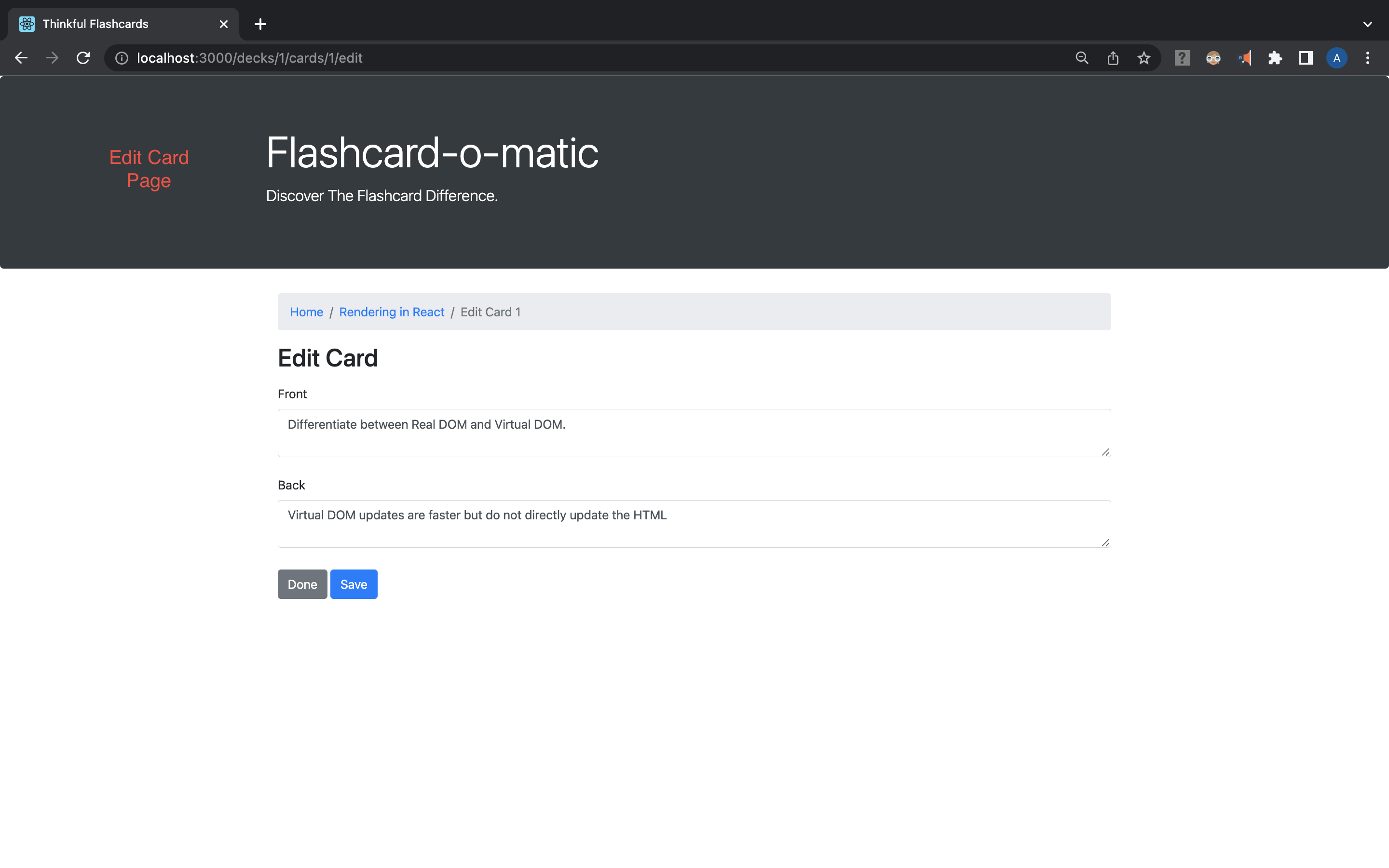Click the question mark extension icon
The image size is (1389, 868).
[x=1182, y=57]
